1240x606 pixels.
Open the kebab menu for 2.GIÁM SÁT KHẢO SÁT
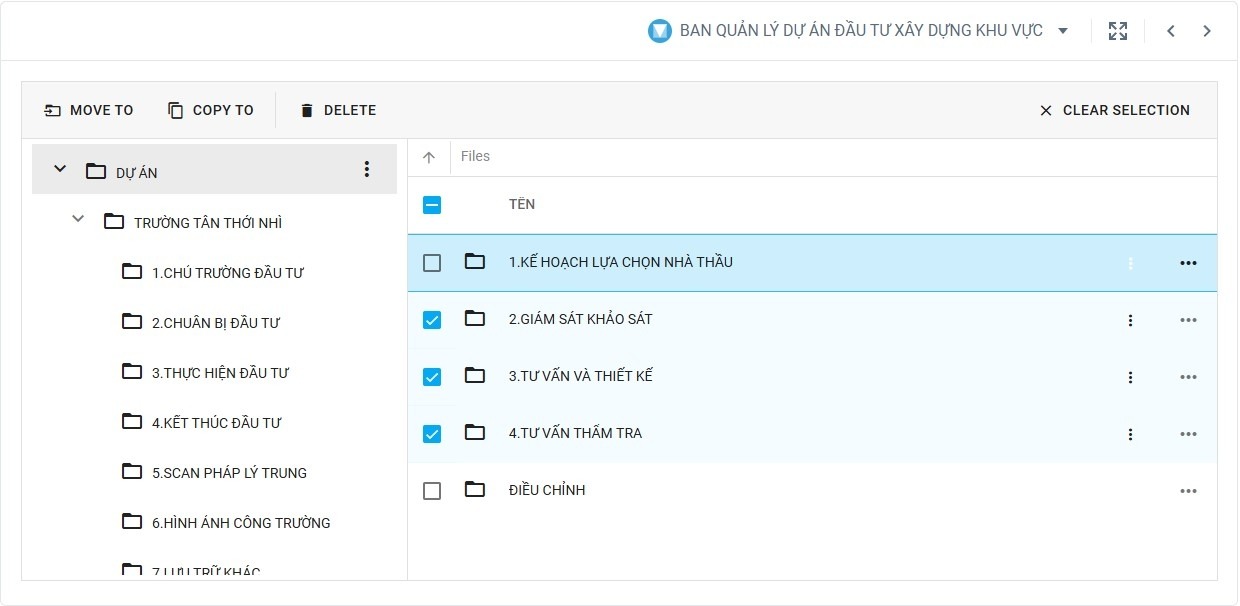coord(1130,320)
